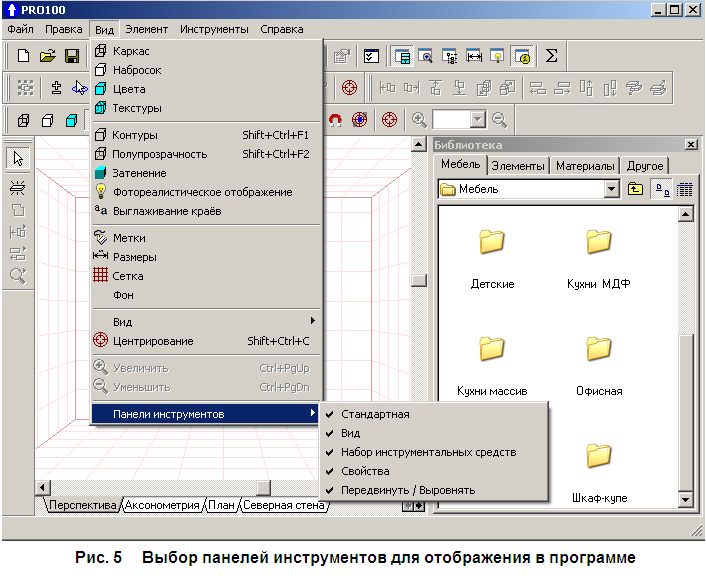Switch to the Аксонометрия view tab
This screenshot has height=578, width=706.
pyautogui.click(x=162, y=506)
